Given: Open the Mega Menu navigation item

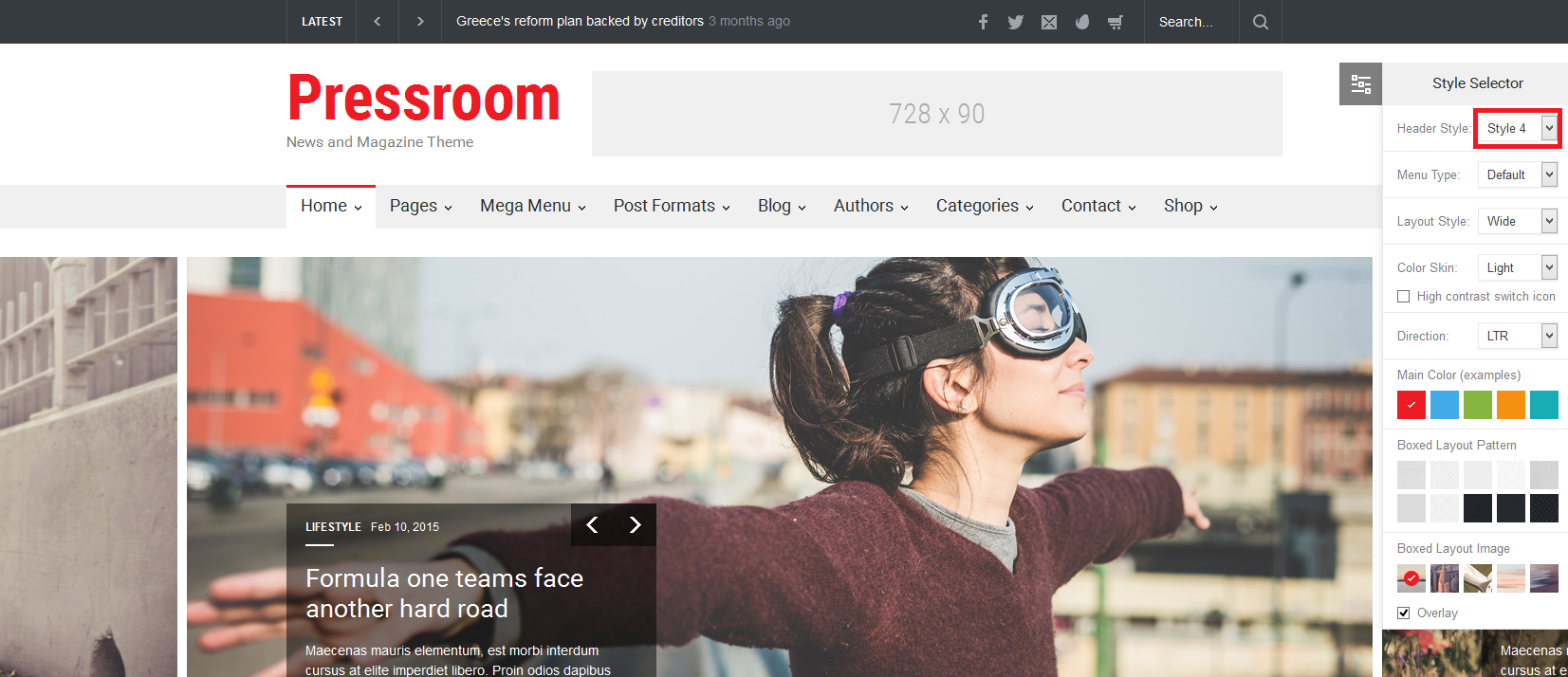Looking at the screenshot, I should (532, 206).
